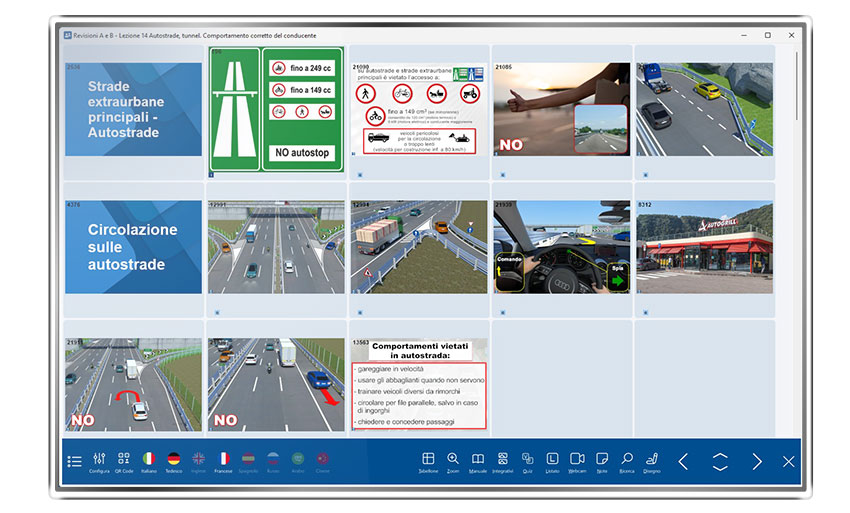Go to previous slide with left arrow
Screen dimensions: 850x513
683,461
